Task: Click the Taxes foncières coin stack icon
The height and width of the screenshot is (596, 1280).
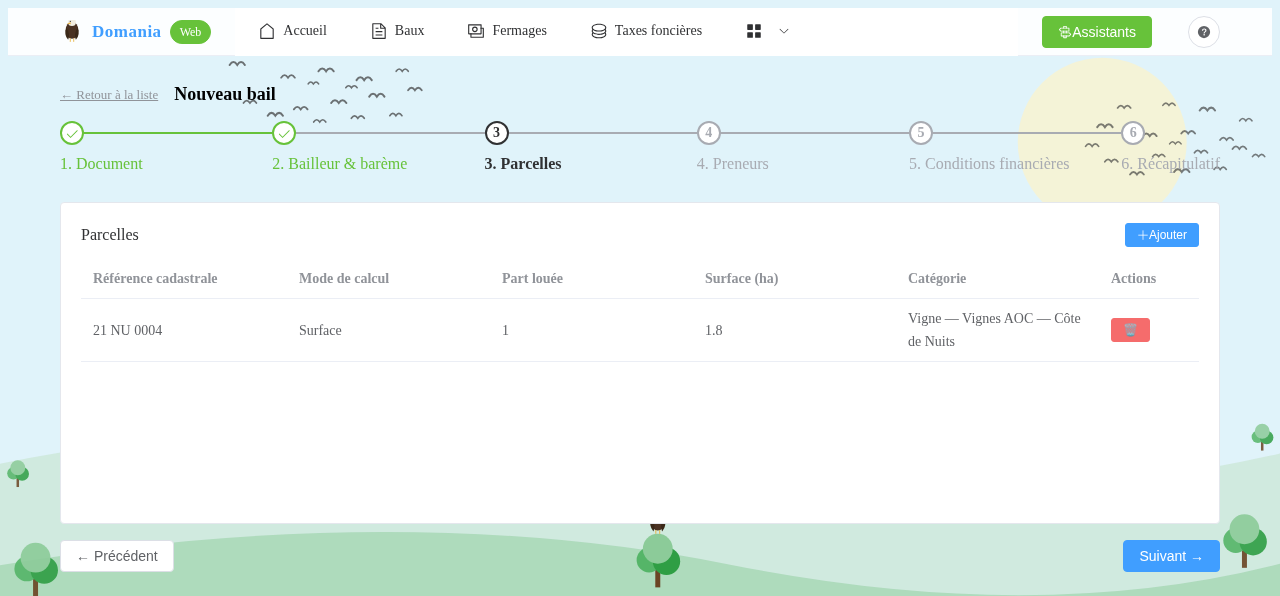Action: [599, 31]
